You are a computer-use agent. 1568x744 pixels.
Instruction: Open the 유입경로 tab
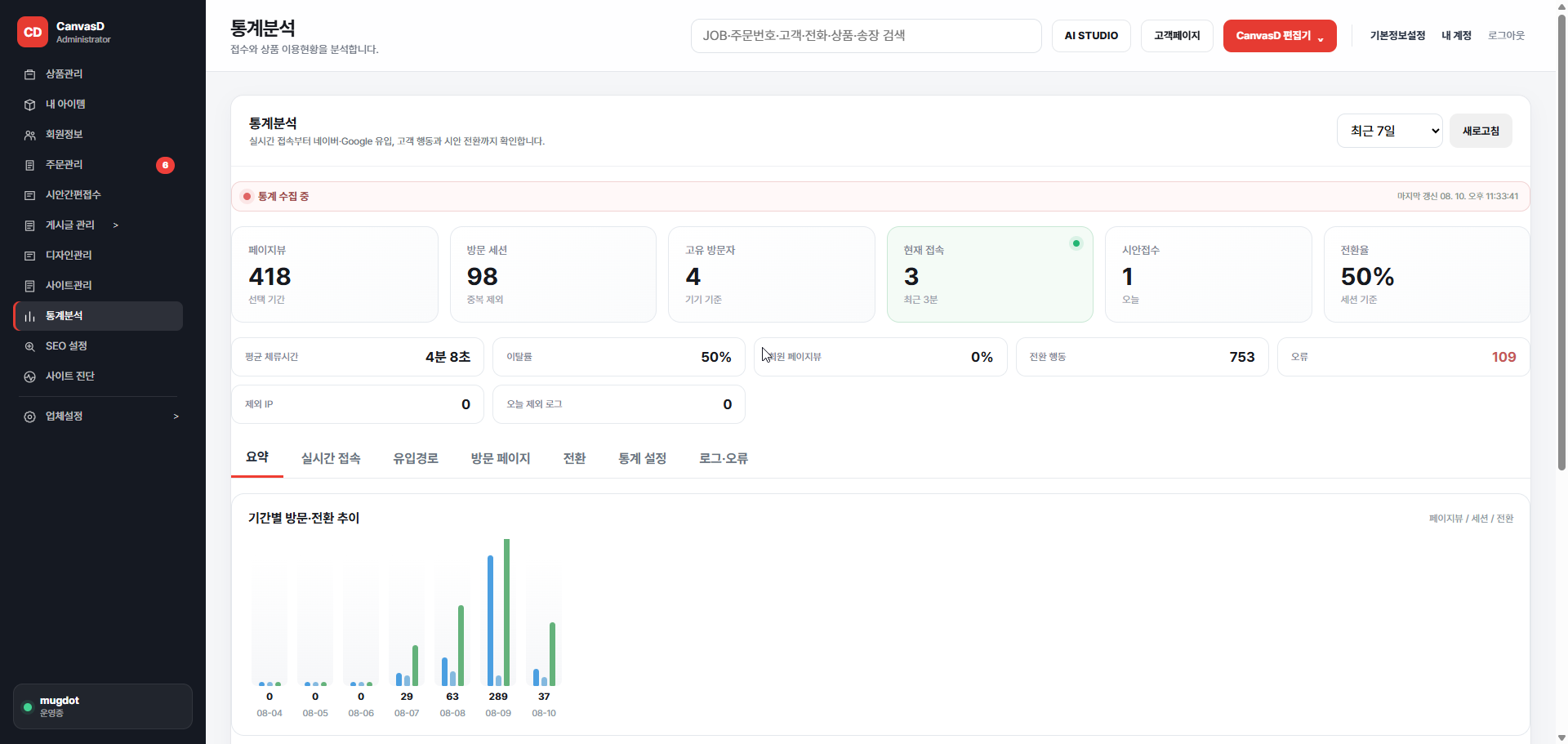click(416, 458)
